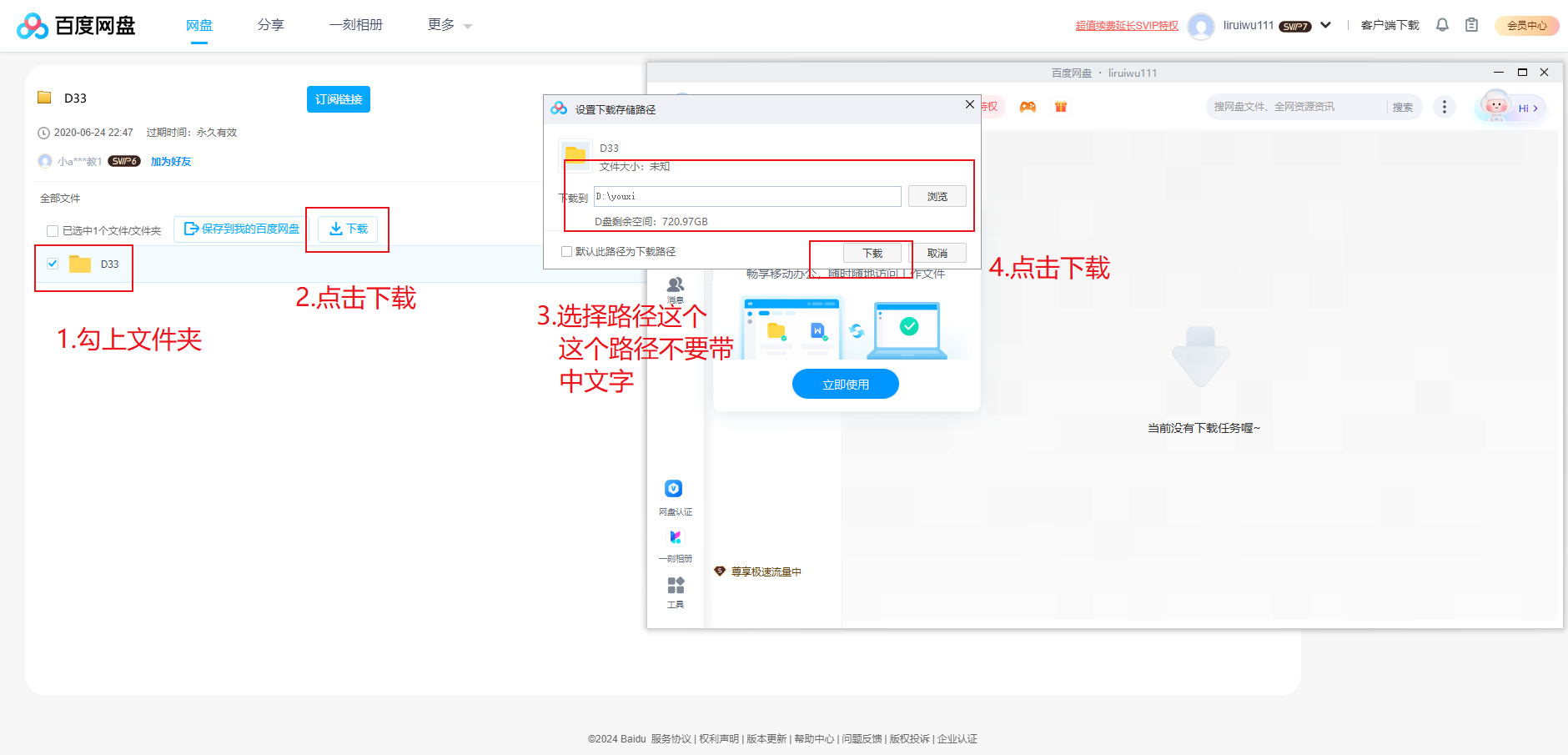This screenshot has width=1568, height=755.
Task: Open the notification bell in the header
Action: (1442, 25)
